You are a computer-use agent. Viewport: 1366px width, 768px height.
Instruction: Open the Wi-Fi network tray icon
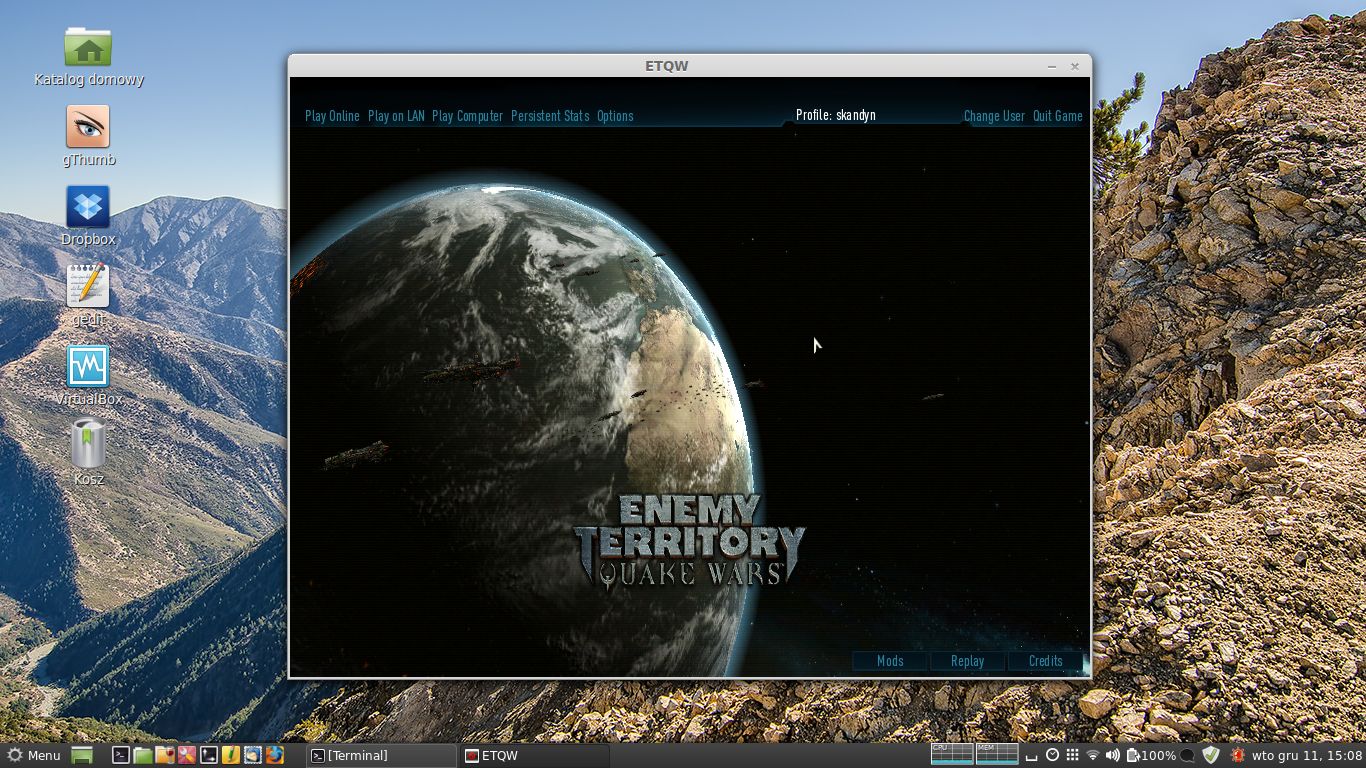[1093, 755]
